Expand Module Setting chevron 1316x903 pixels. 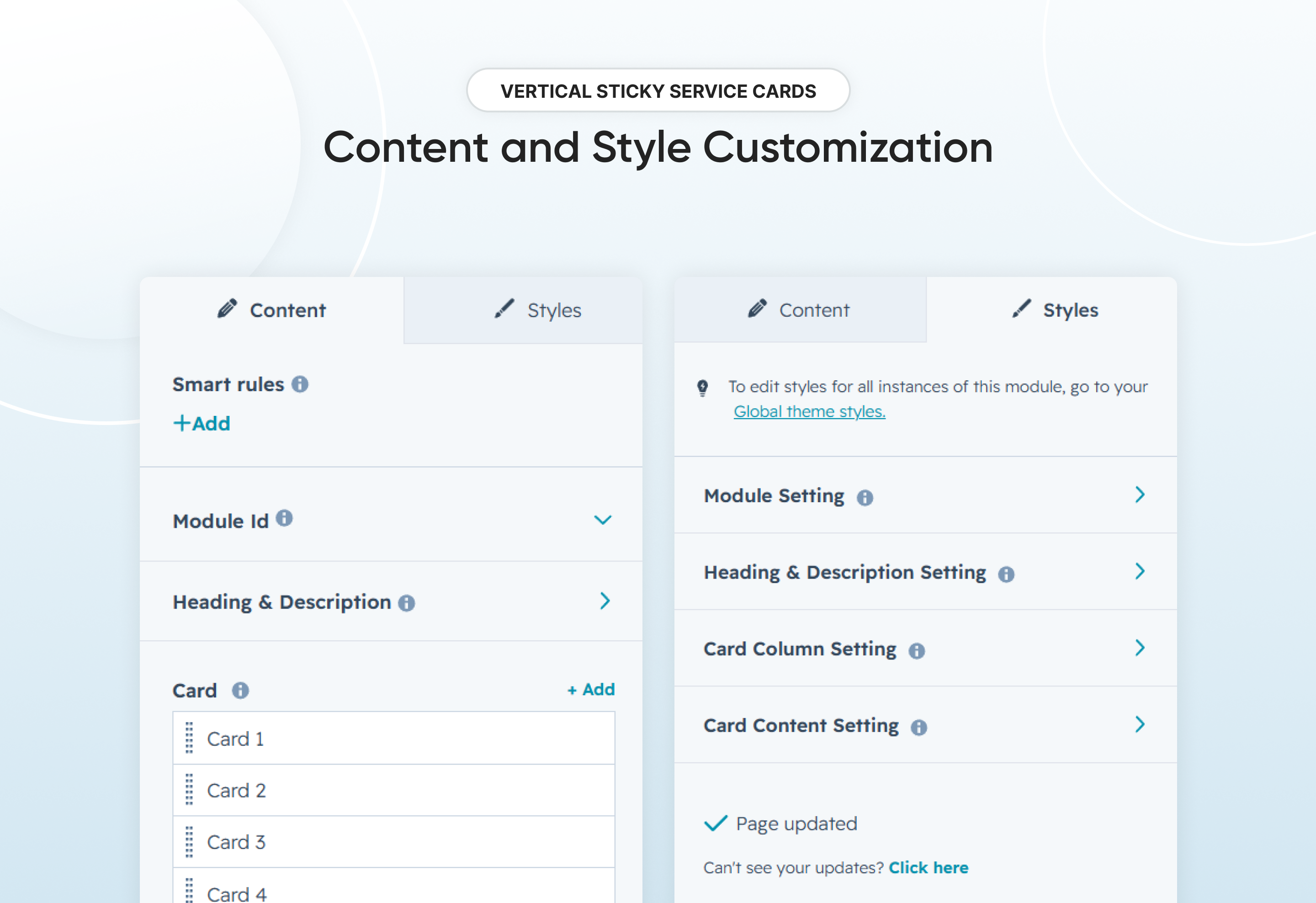(1140, 494)
